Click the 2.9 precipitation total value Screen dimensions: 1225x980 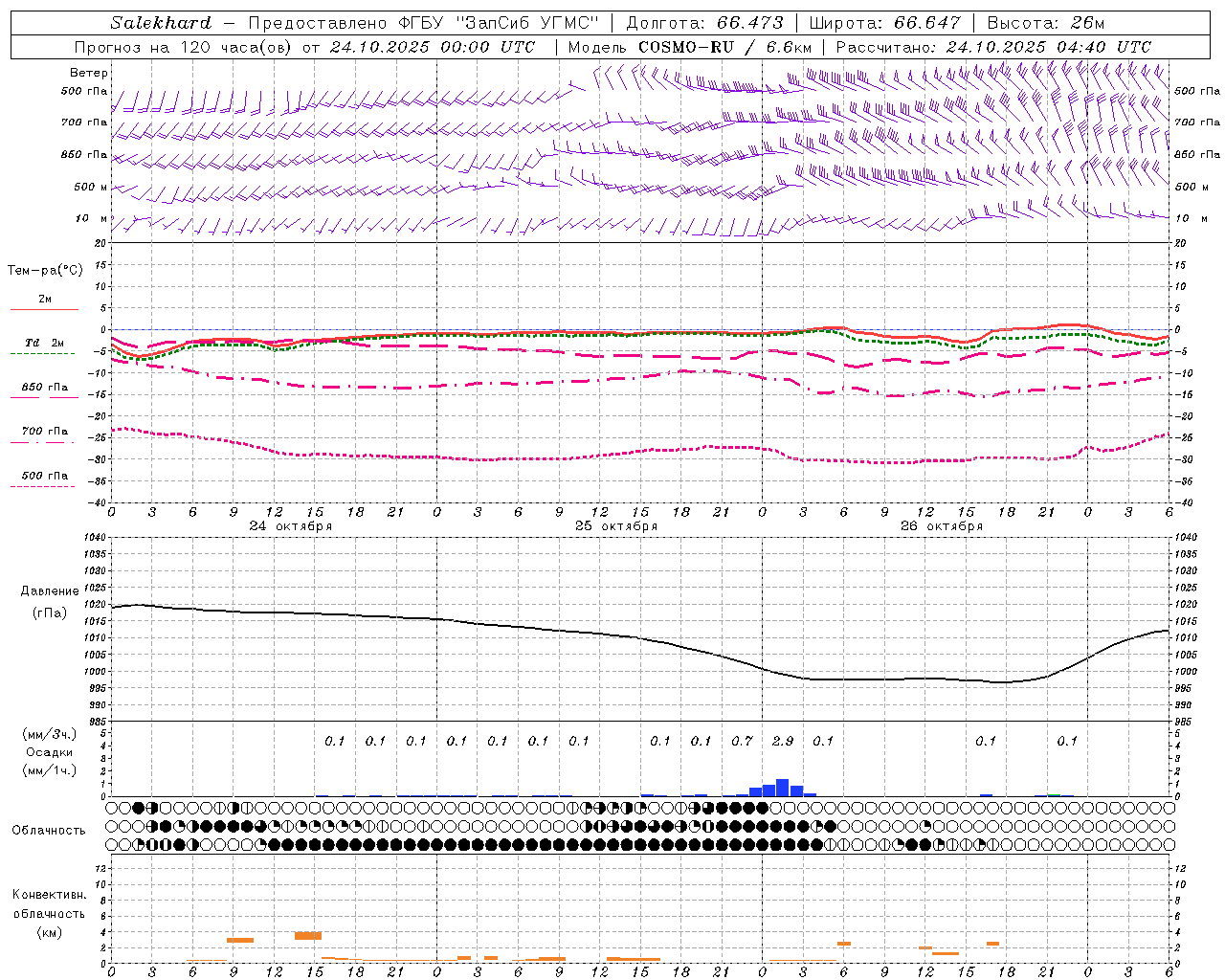click(783, 742)
